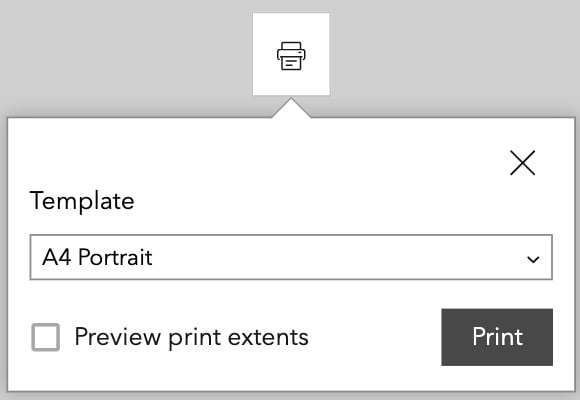Tick the empty square box beside Preview

[45, 337]
